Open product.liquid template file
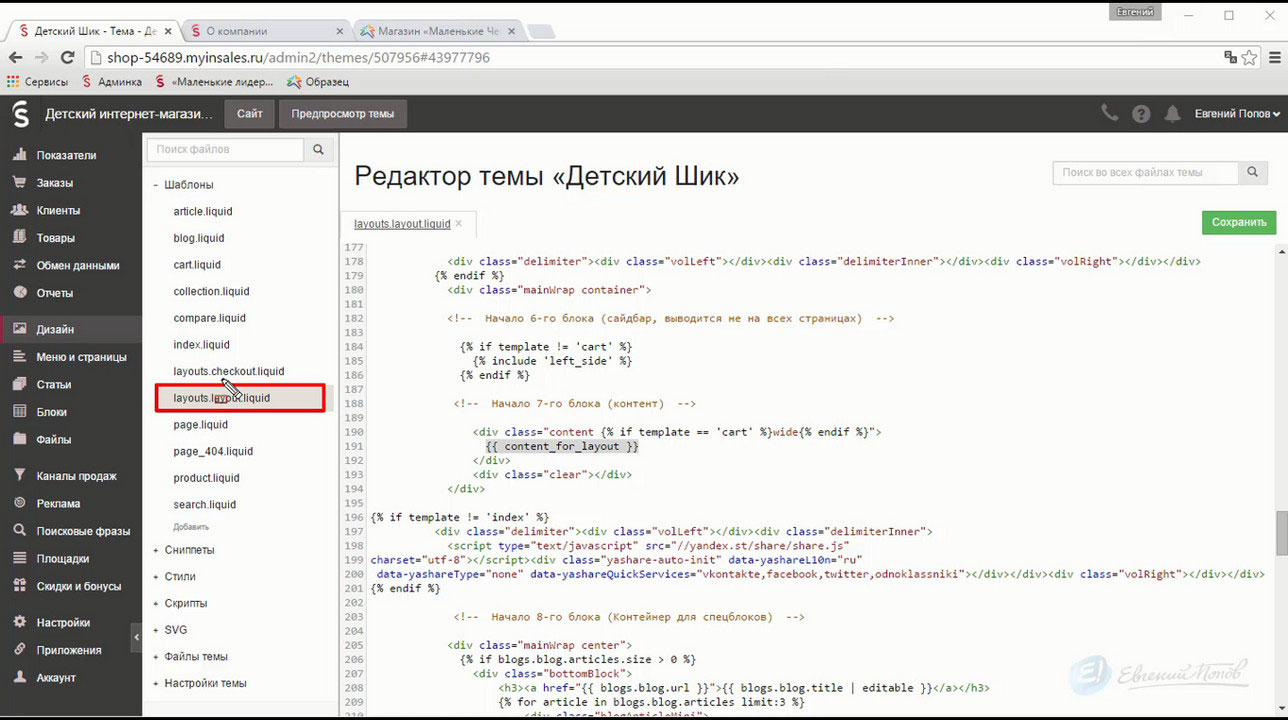The image size is (1288, 720). coord(206,478)
